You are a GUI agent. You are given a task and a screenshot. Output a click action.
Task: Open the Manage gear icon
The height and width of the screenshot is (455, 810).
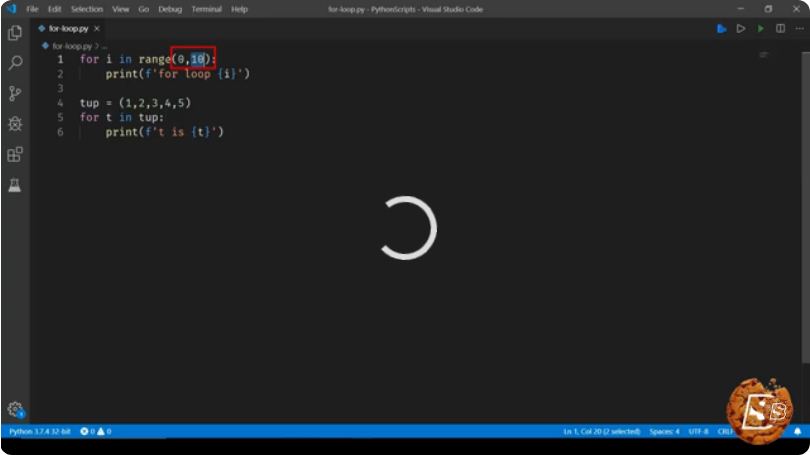click(15, 410)
